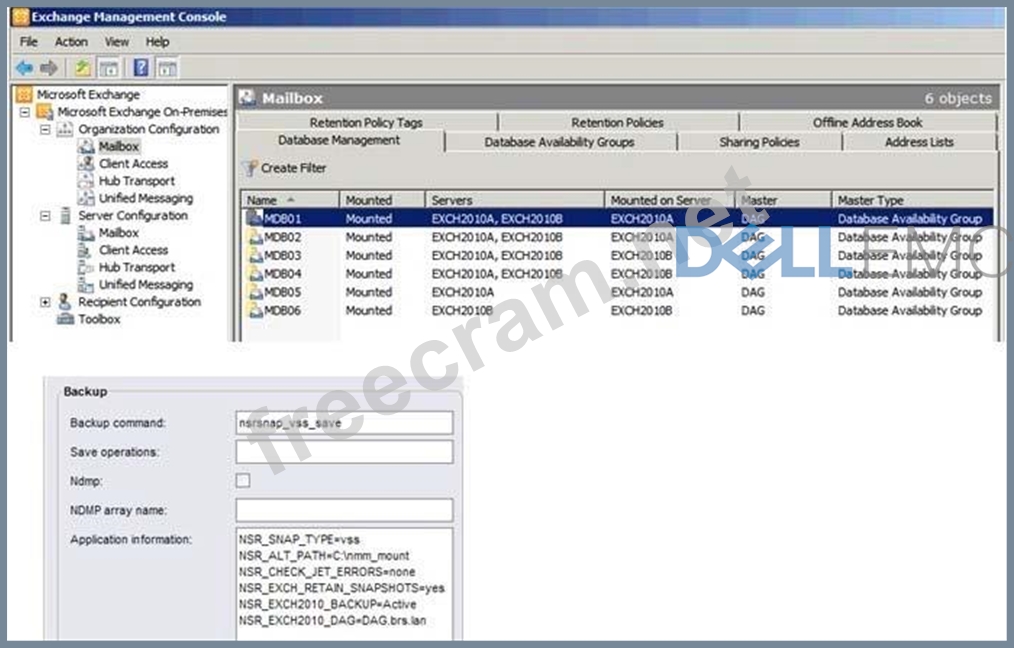Switch to Address Lists tab
This screenshot has height=648, width=1014.
point(919,142)
